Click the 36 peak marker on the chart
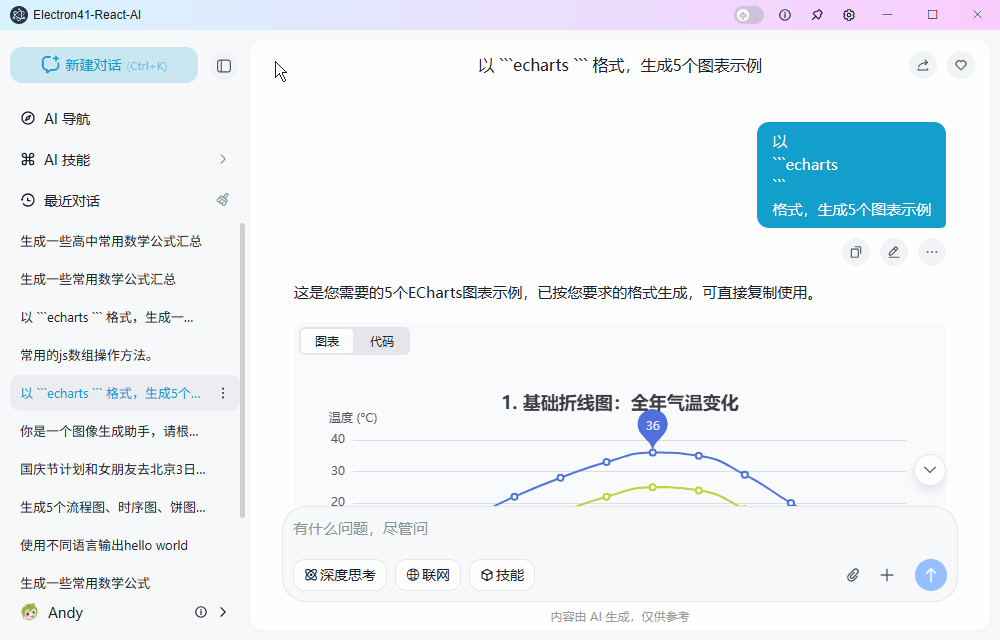Screen dimensions: 1000x640 click(652, 427)
